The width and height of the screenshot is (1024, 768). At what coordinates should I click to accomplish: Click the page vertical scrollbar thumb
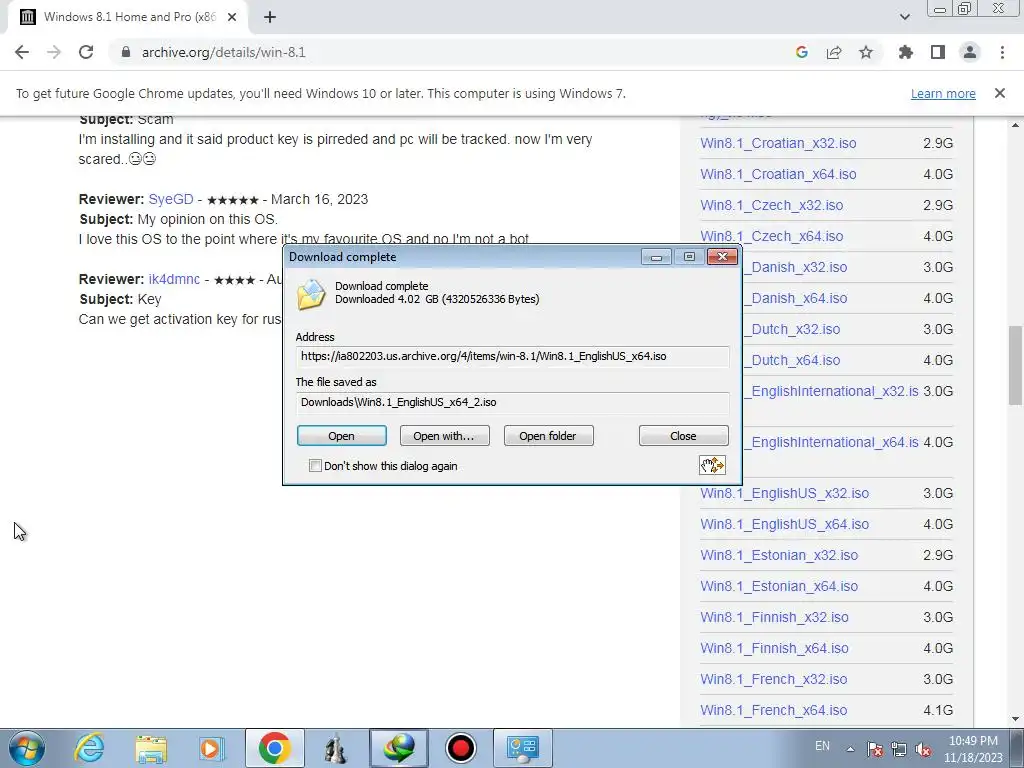tap(1016, 366)
